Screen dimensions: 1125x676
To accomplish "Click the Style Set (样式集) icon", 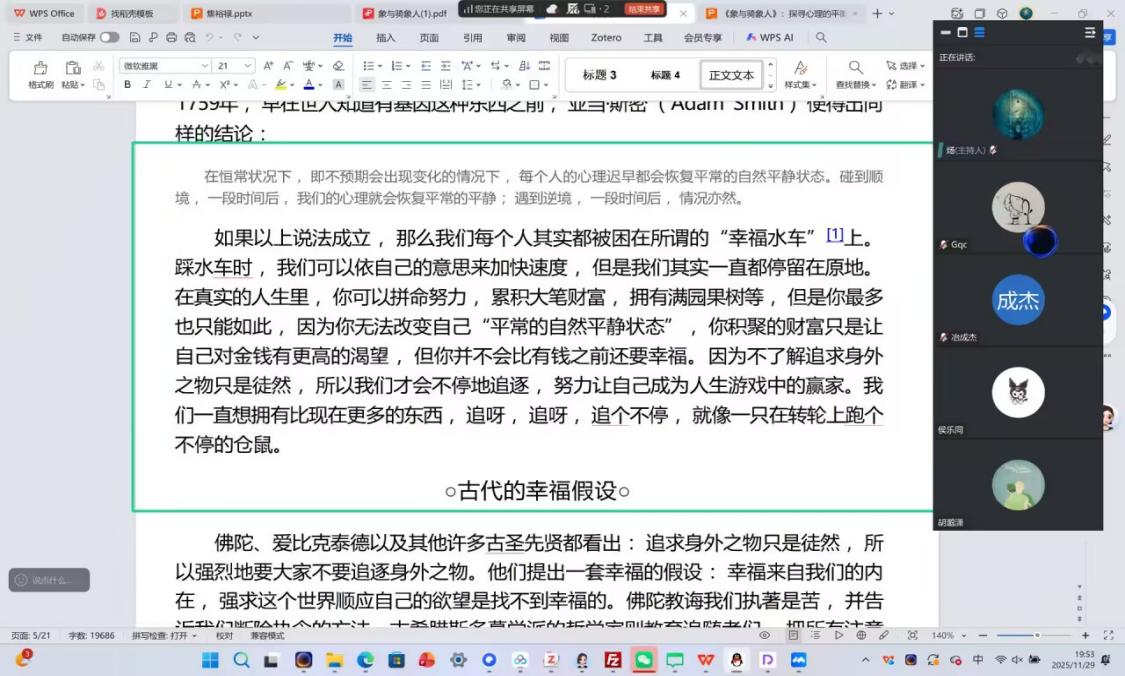I will [800, 74].
